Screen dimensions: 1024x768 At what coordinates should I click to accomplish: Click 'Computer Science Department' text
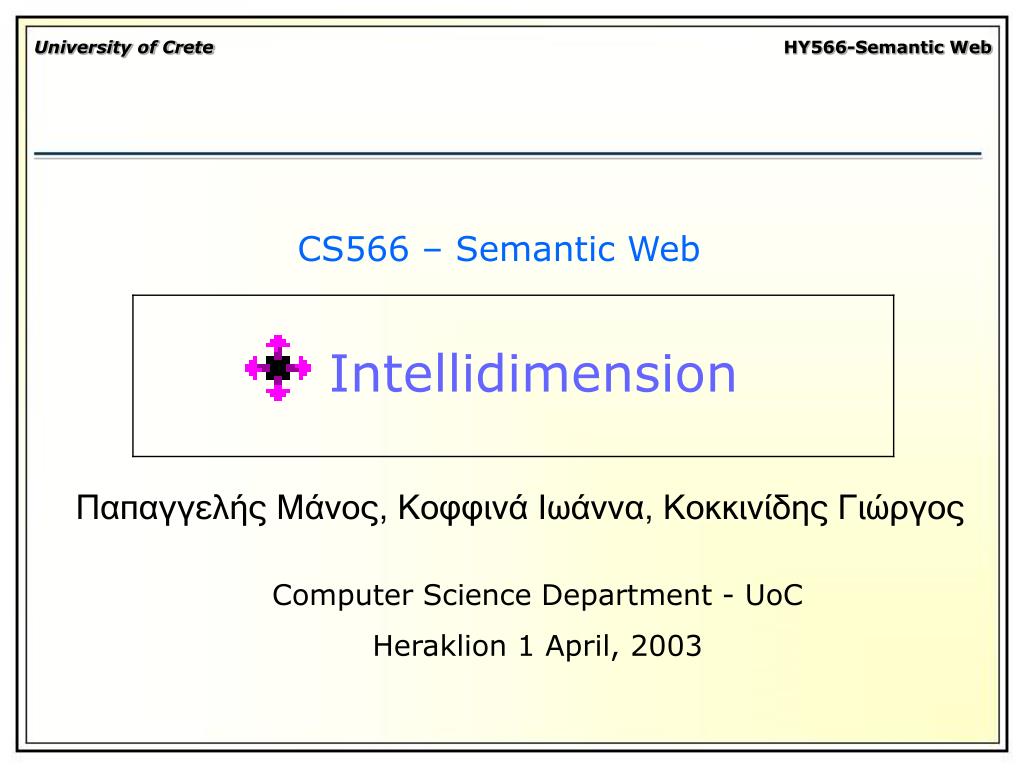click(x=492, y=595)
